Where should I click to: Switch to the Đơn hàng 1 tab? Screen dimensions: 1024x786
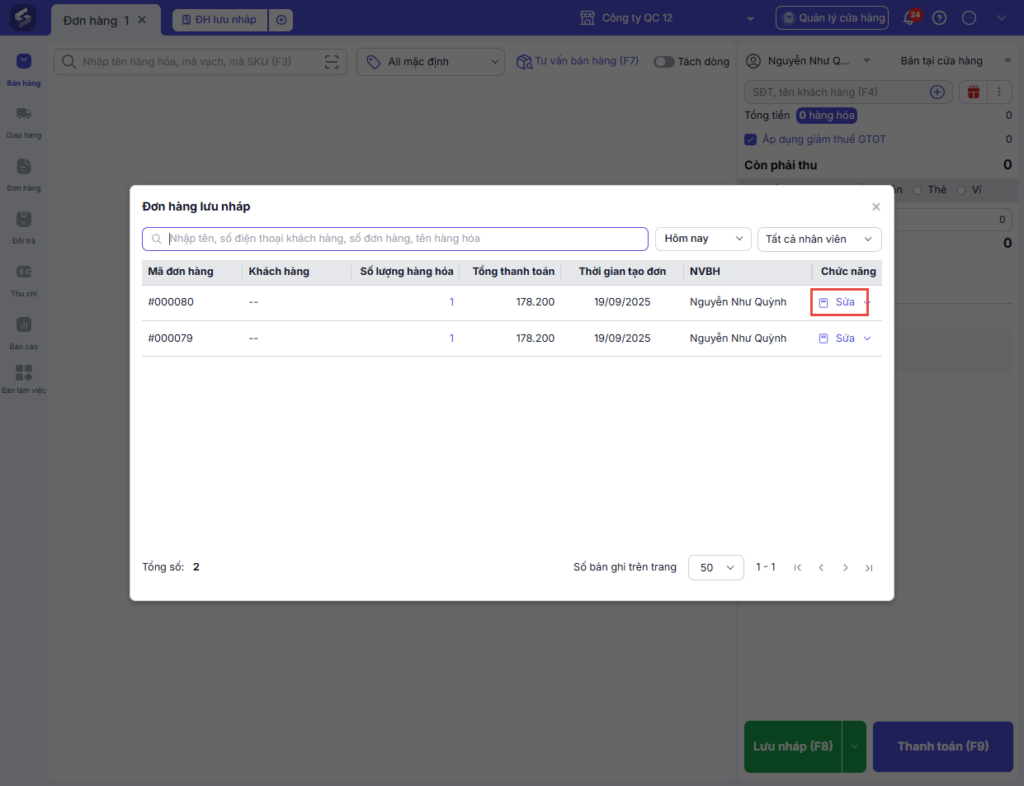click(x=96, y=21)
